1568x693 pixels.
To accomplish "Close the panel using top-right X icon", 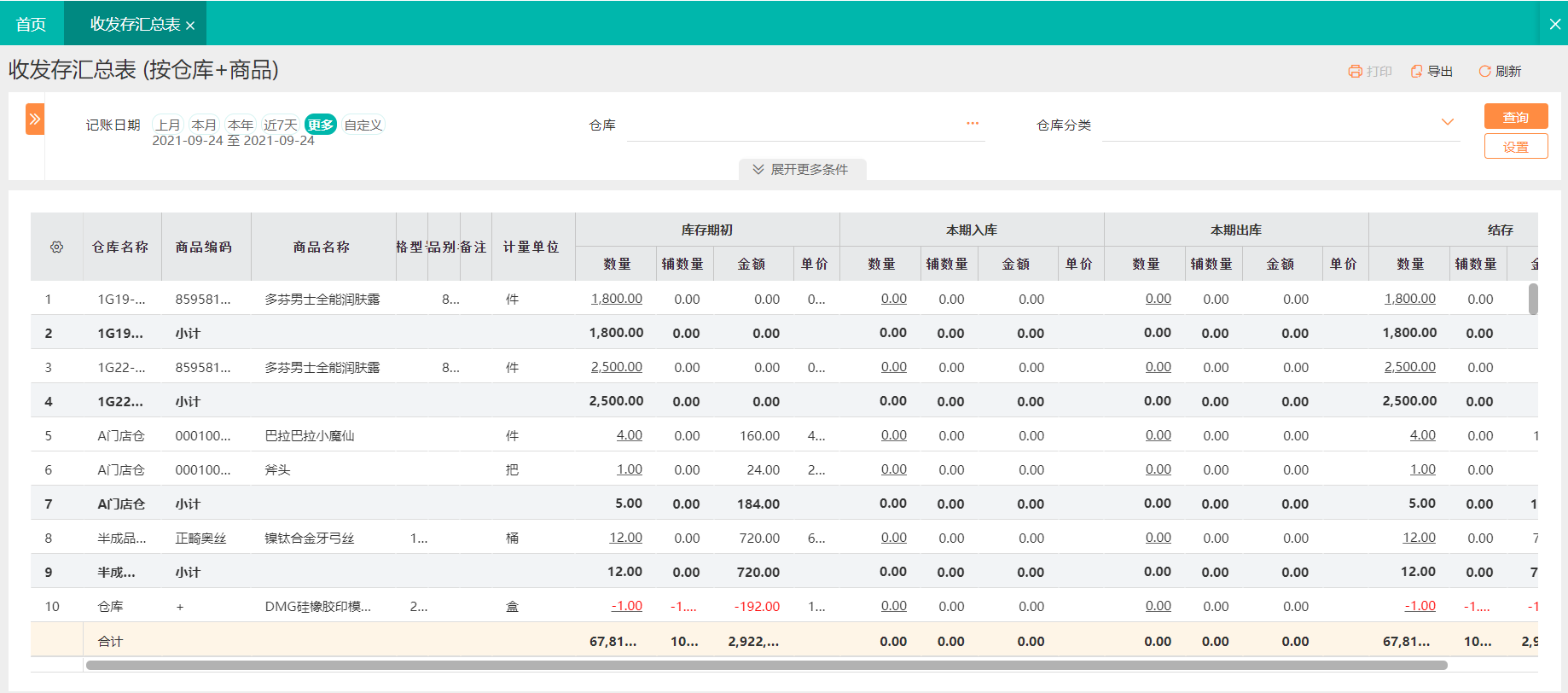I will click(1554, 24).
